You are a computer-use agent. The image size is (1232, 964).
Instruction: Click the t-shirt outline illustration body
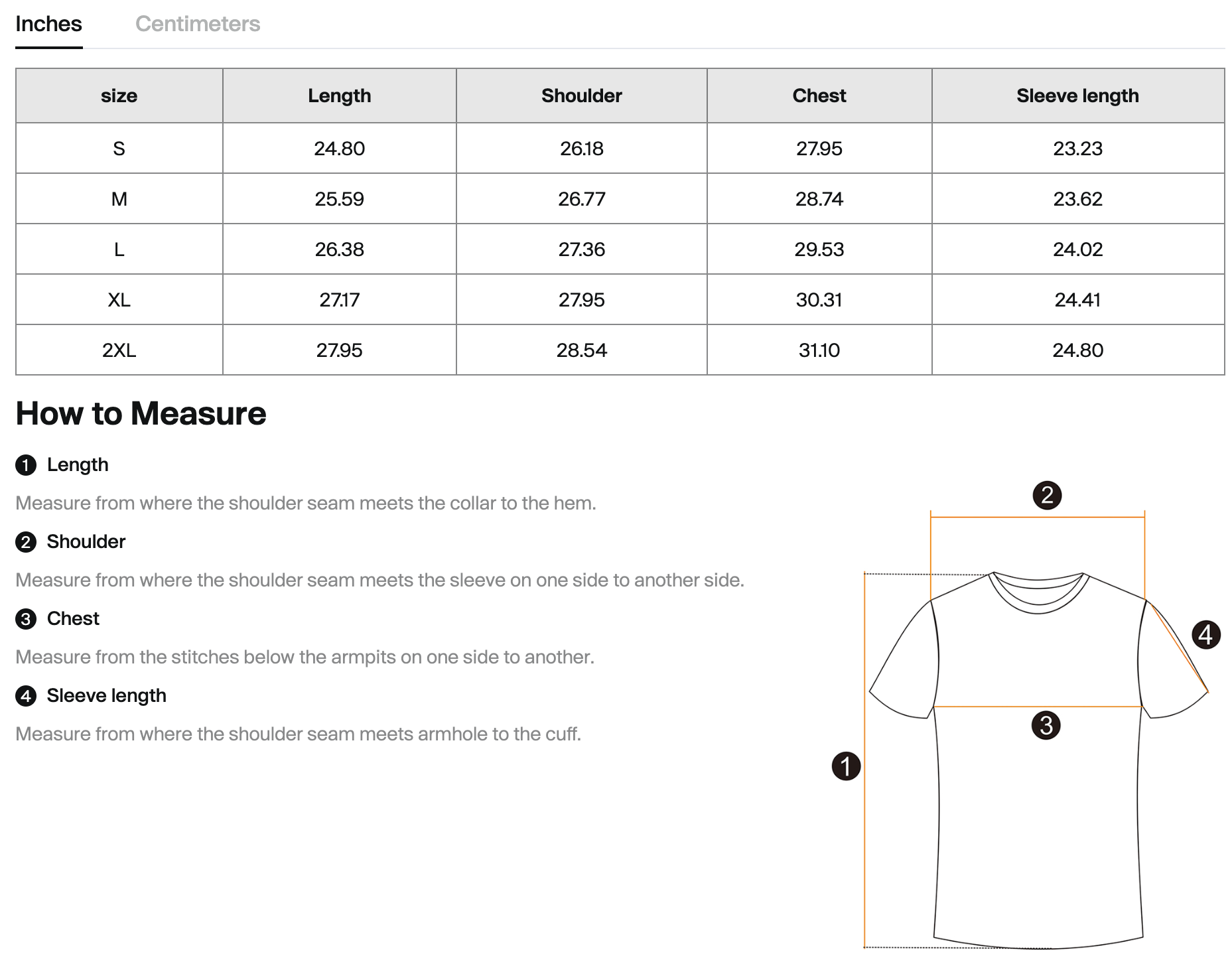coord(1038,829)
